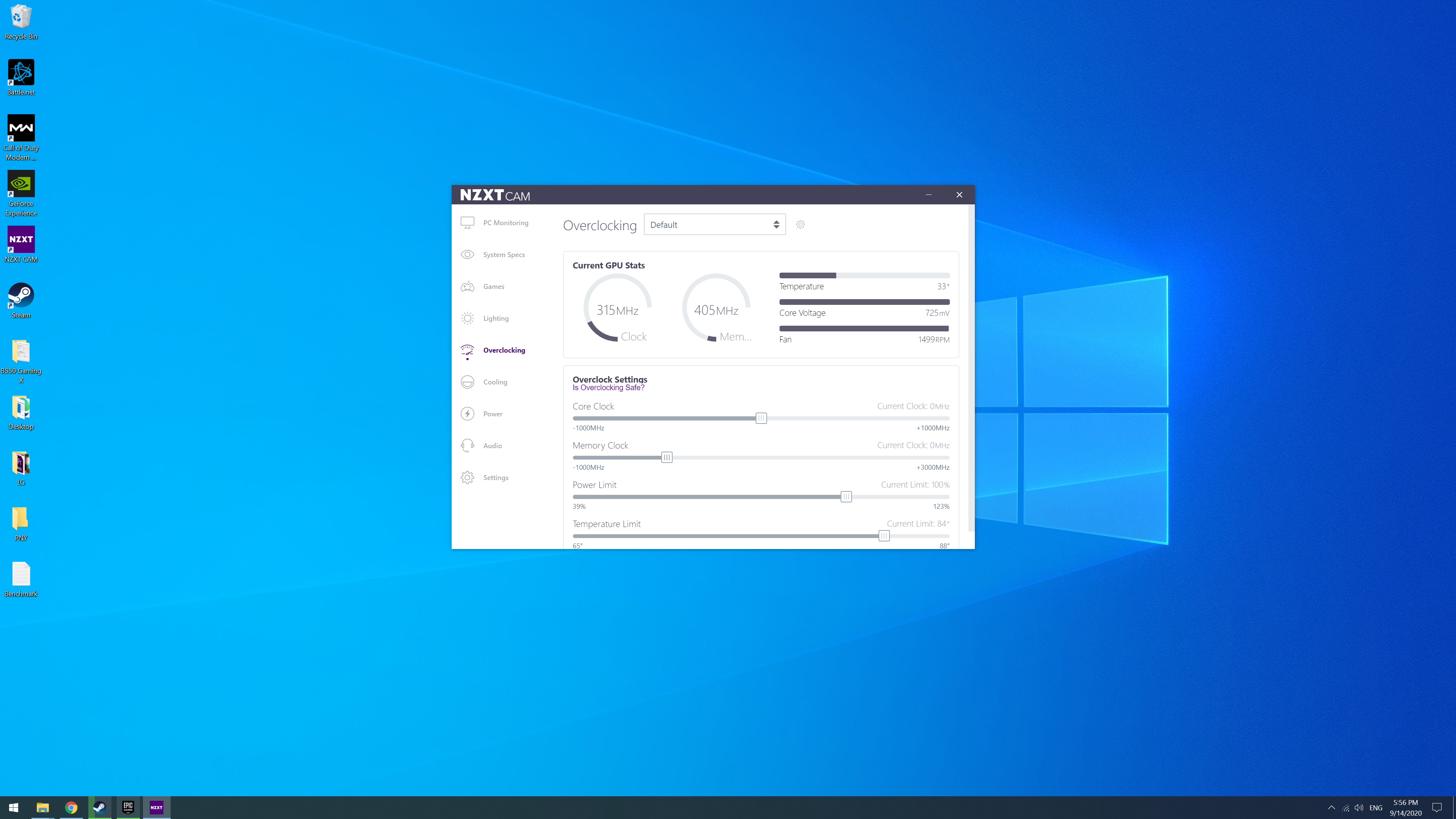Image resolution: width=1456 pixels, height=819 pixels.
Task: Open PC Monitoring monitor icon in sidebar
Action: pyautogui.click(x=468, y=223)
